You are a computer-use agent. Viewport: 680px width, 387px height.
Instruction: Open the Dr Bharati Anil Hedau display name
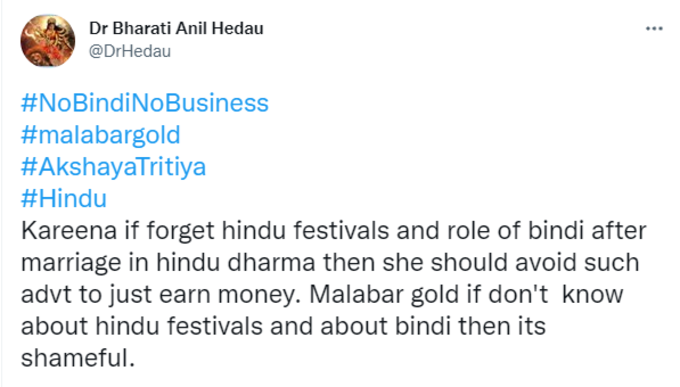176,29
